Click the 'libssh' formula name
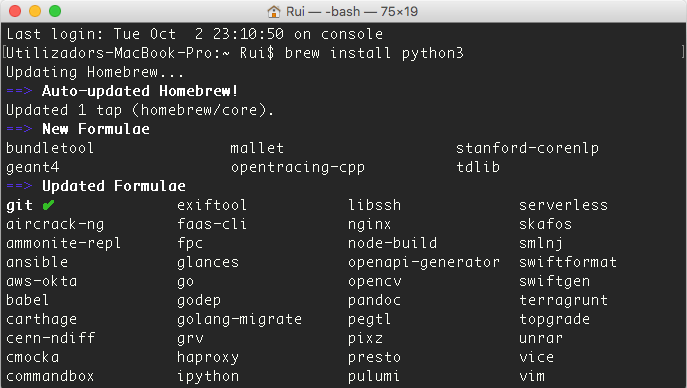The width and height of the screenshot is (687, 388). tap(375, 205)
